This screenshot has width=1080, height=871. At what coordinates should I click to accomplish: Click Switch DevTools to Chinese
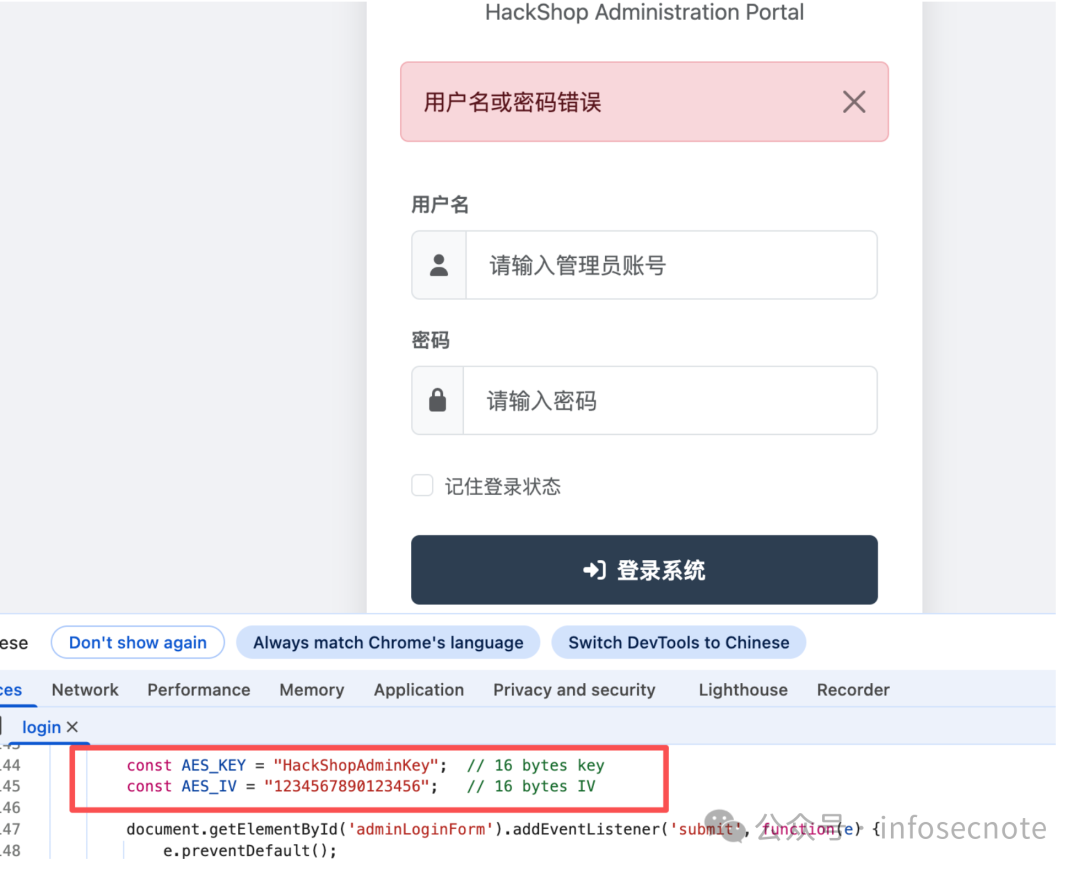click(678, 642)
